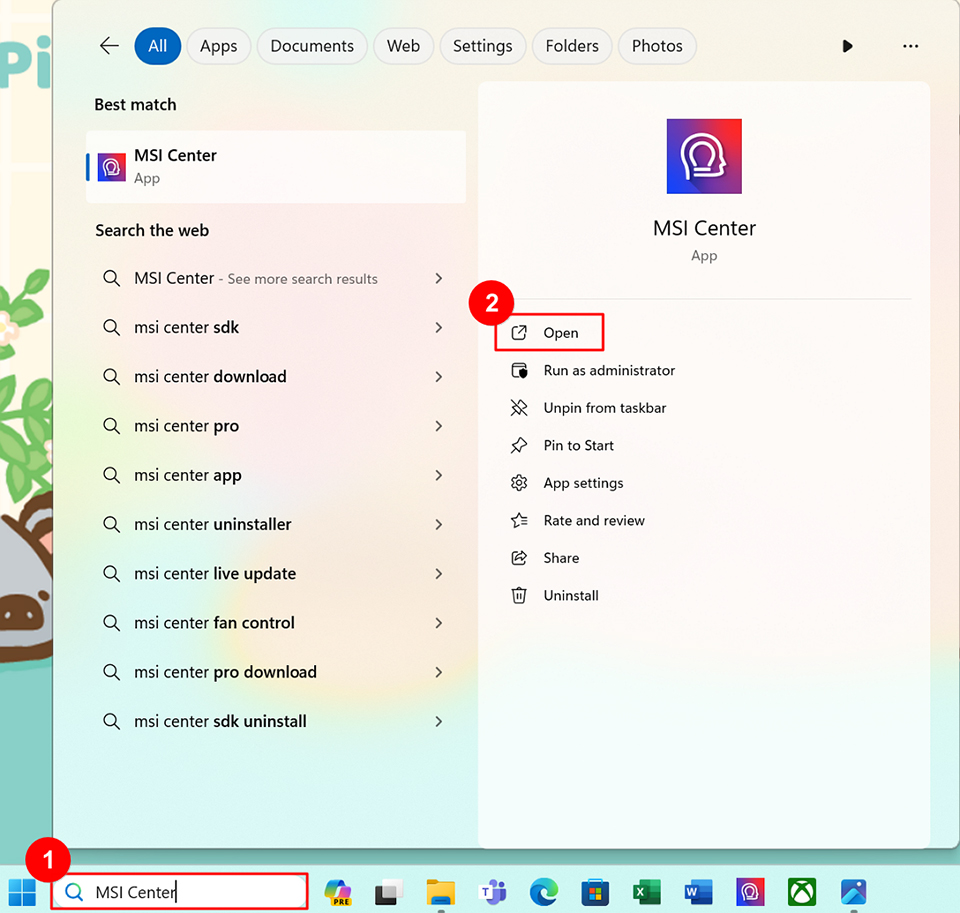Open Copilot preview from the taskbar

(338, 892)
